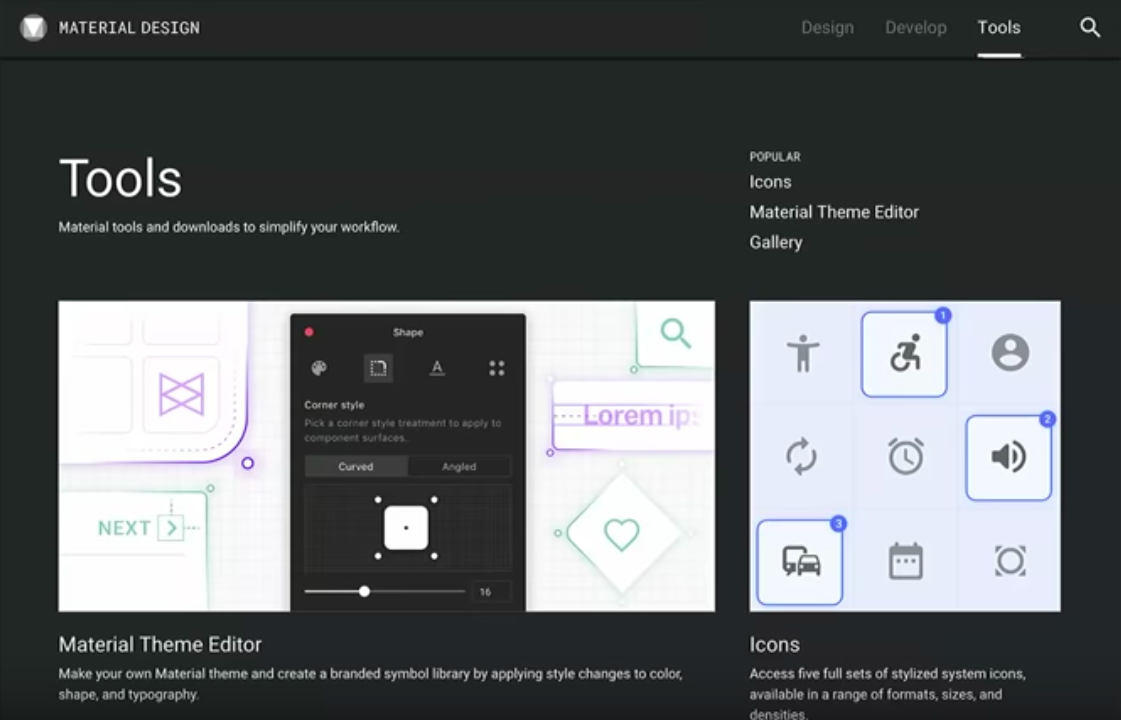Click the corner radius slider handle
This screenshot has height=720, width=1121.
pos(364,591)
